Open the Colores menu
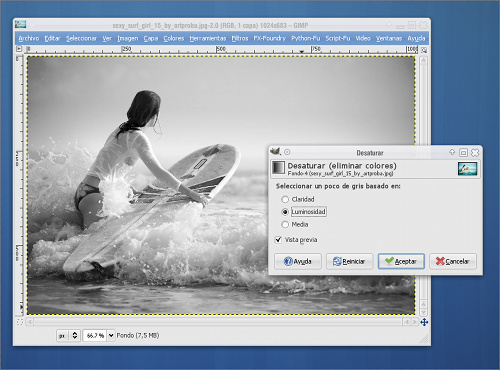 coord(174,38)
